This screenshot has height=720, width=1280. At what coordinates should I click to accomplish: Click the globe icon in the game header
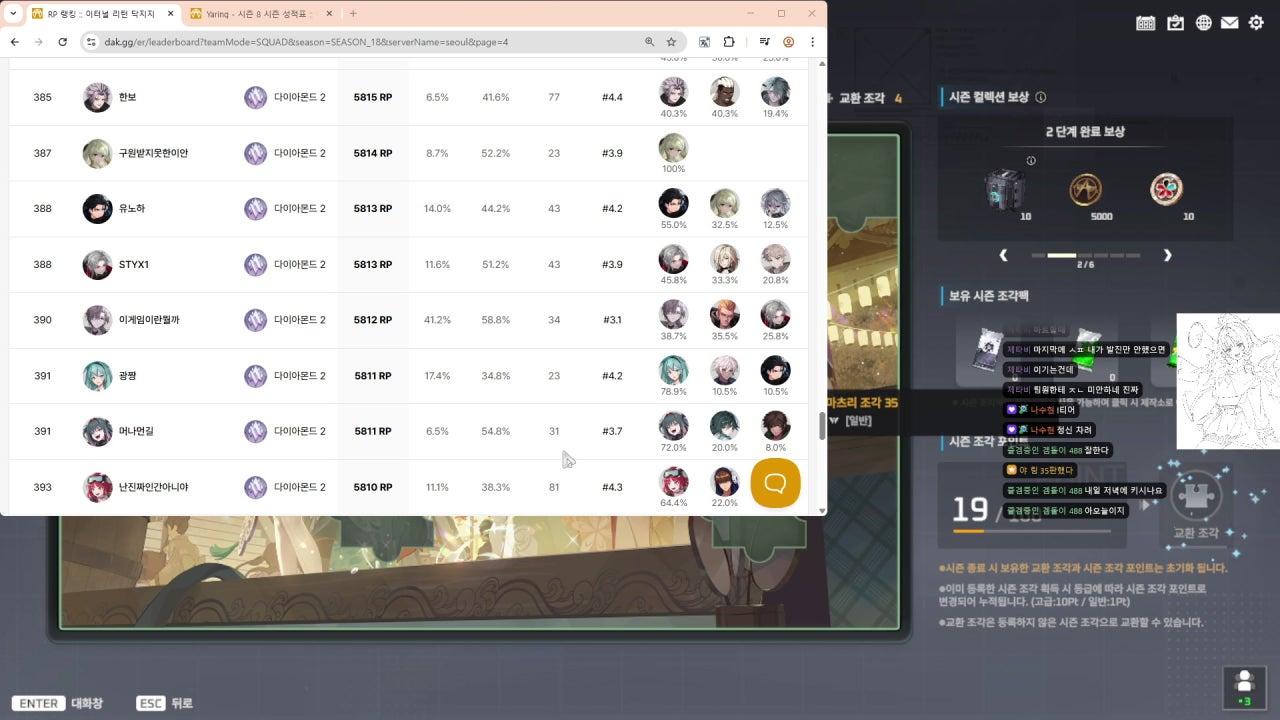tap(1203, 23)
